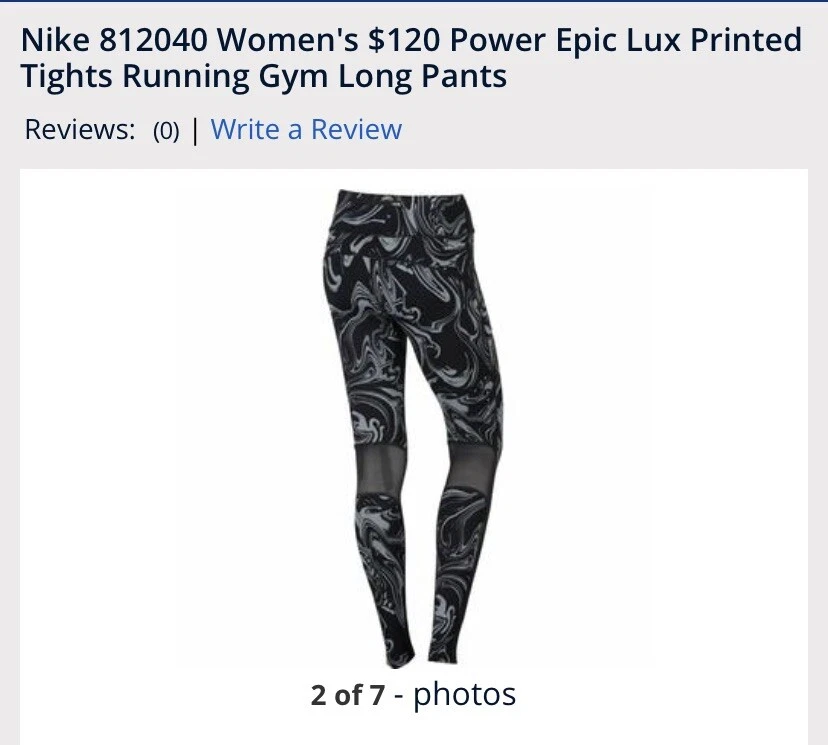Click Power Epic Lux Printed in title
The width and height of the screenshot is (828, 745).
(x=626, y=40)
